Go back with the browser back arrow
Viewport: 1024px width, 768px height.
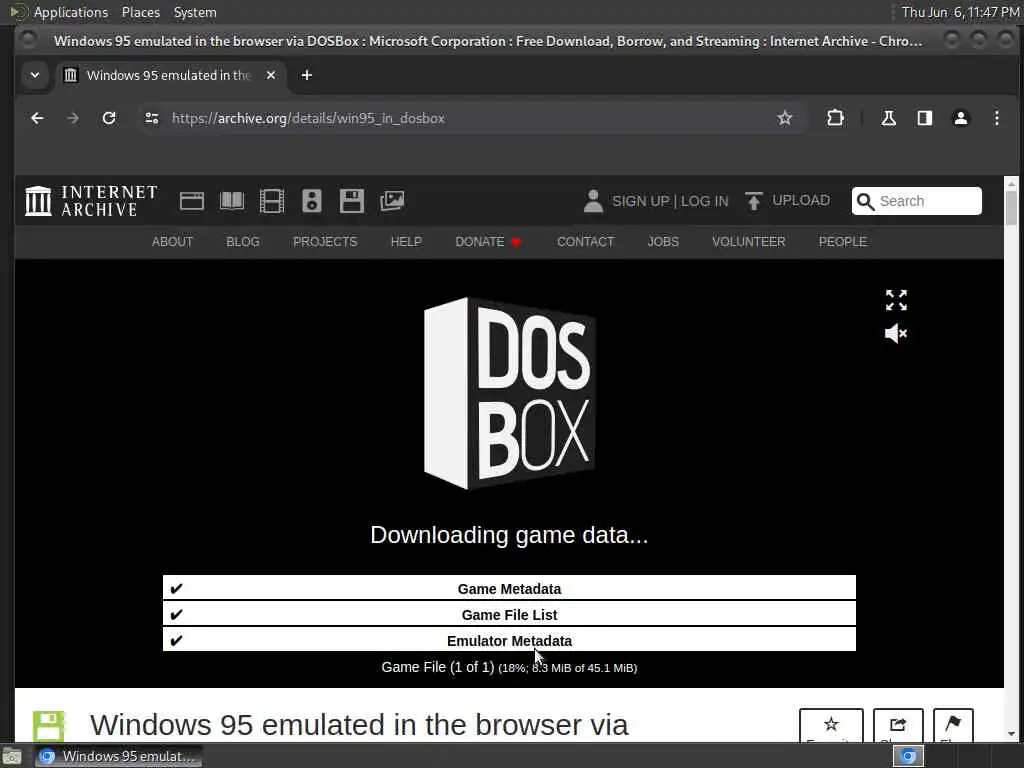[37, 118]
